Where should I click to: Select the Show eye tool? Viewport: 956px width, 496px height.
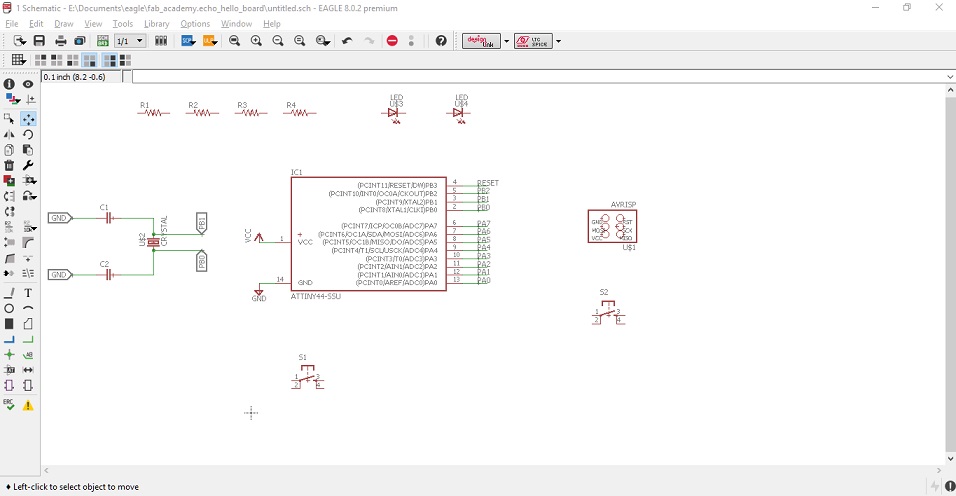[x=28, y=84]
